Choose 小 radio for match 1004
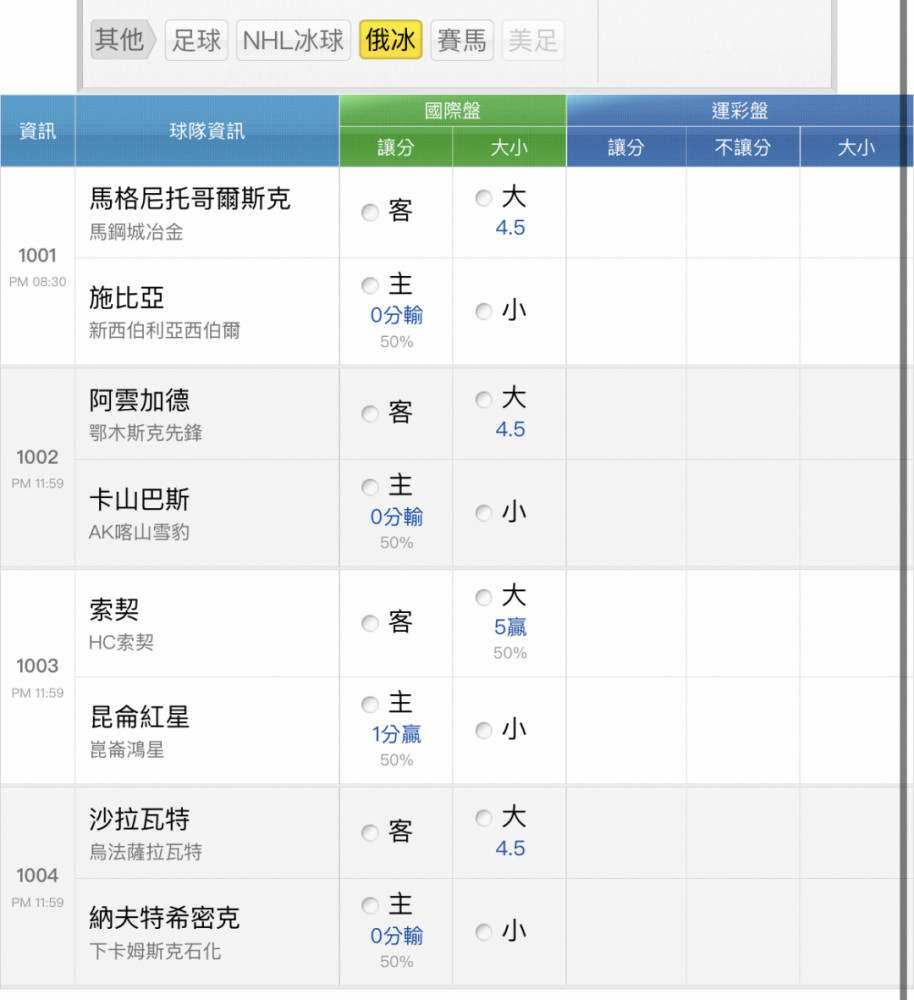This screenshot has width=914, height=1000. click(x=484, y=932)
